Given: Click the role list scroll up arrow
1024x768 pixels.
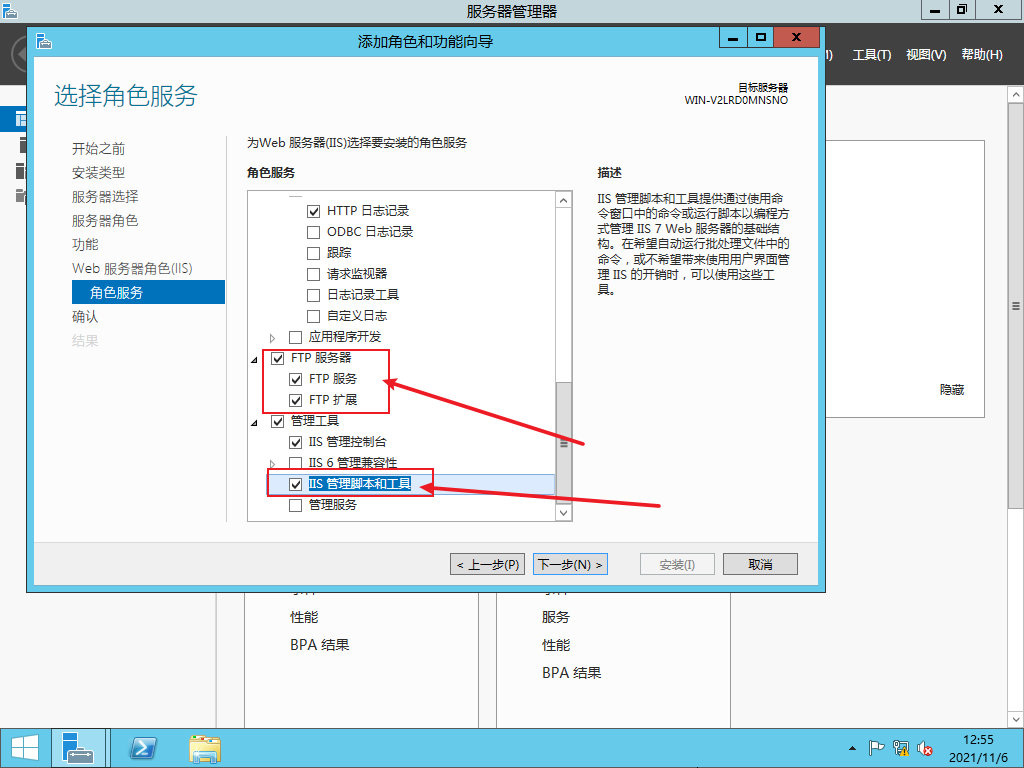Looking at the screenshot, I should click(x=564, y=200).
